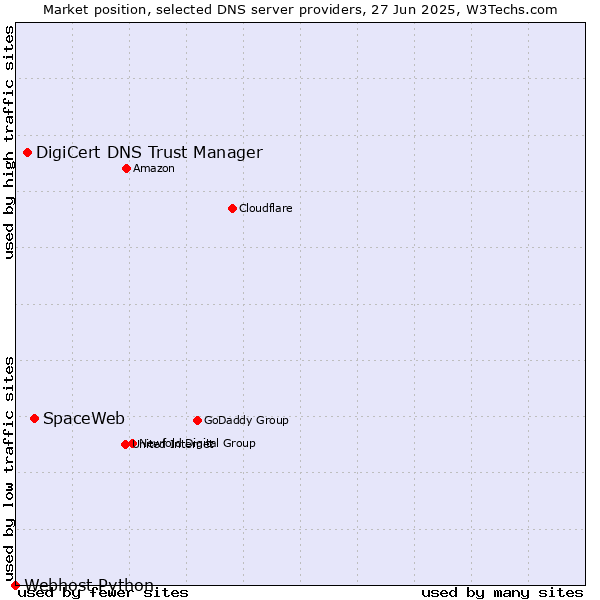Click the 'used by many sites' axis label
The image size is (600, 600).
502,593
